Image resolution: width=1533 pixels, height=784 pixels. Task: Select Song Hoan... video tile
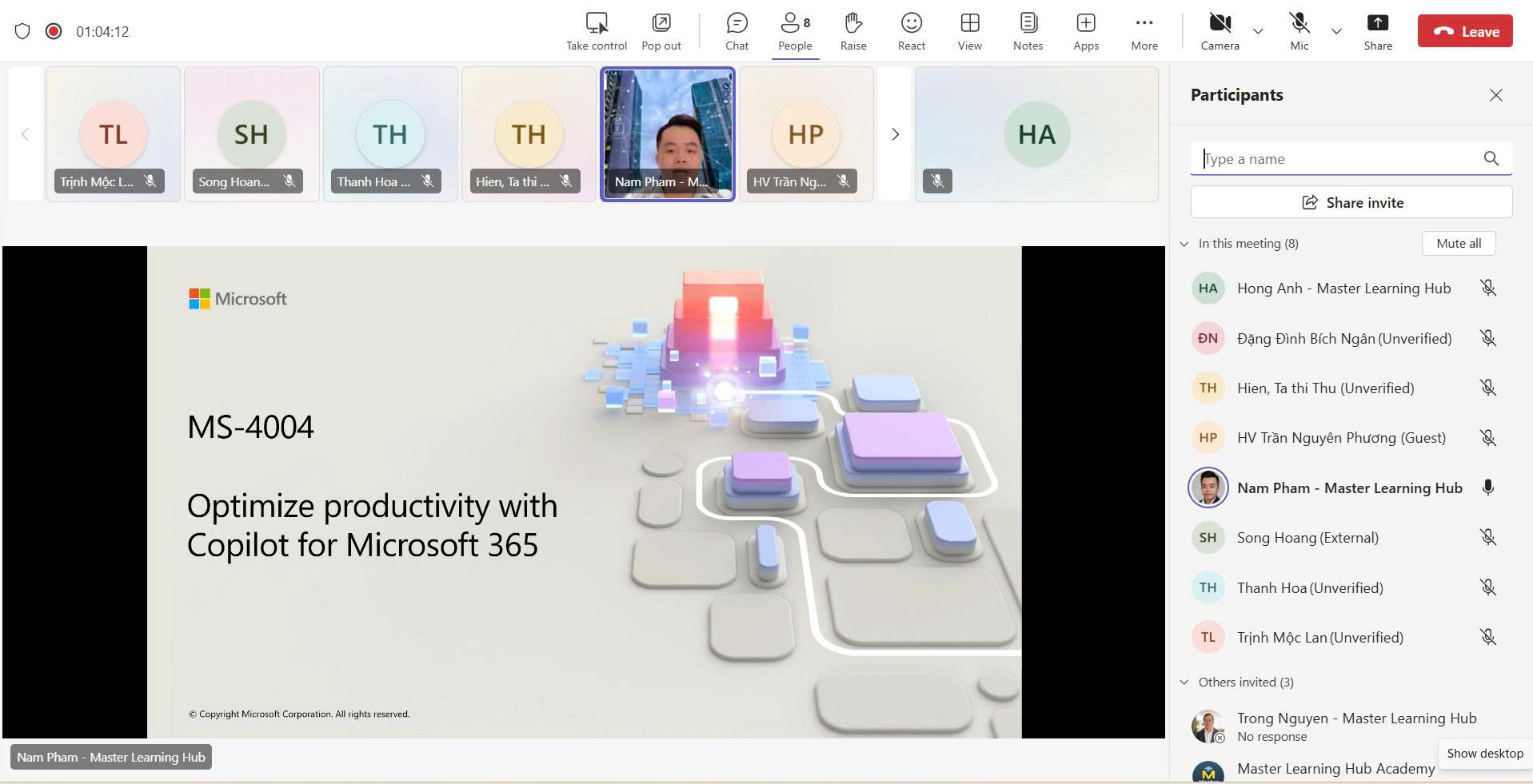(x=252, y=134)
